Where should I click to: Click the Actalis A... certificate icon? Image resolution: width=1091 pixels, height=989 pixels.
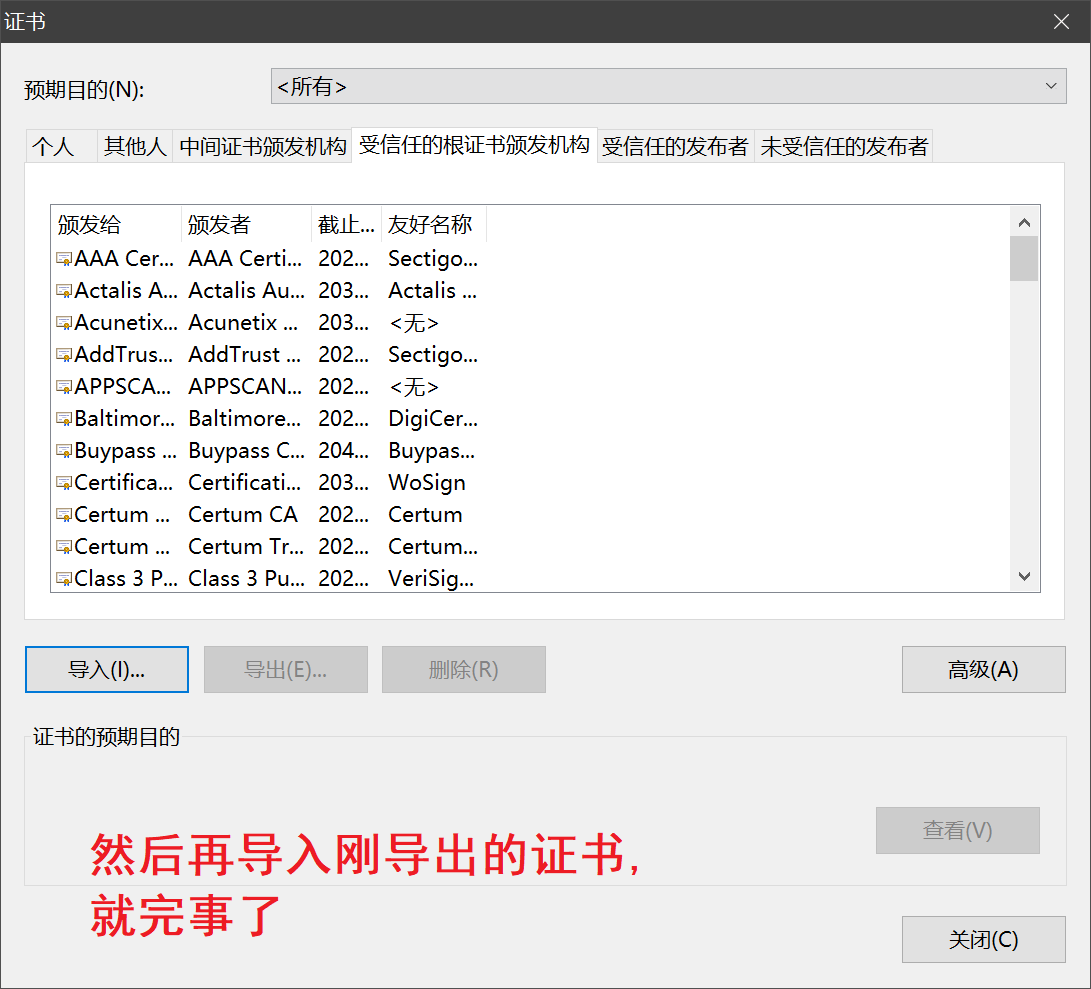point(64,291)
